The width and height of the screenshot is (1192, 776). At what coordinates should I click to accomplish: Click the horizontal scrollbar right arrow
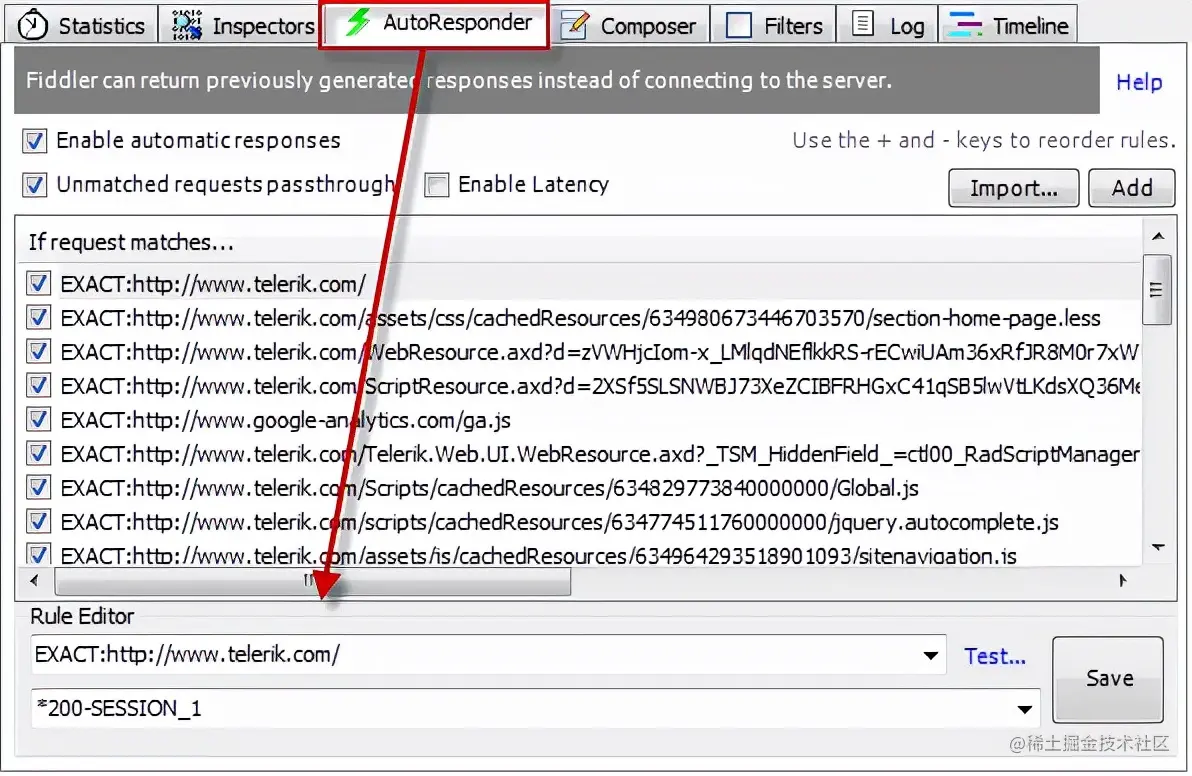1123,581
